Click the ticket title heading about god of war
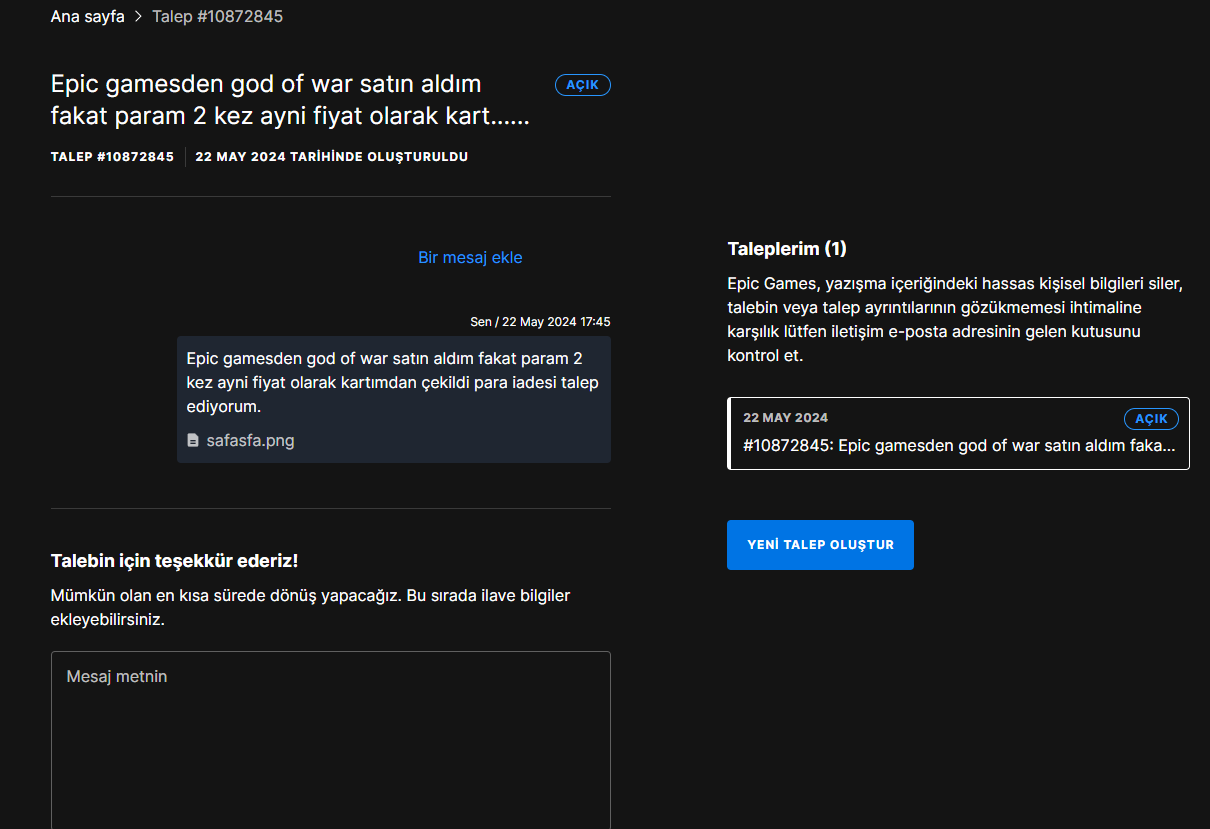The width and height of the screenshot is (1210, 829). (x=290, y=100)
